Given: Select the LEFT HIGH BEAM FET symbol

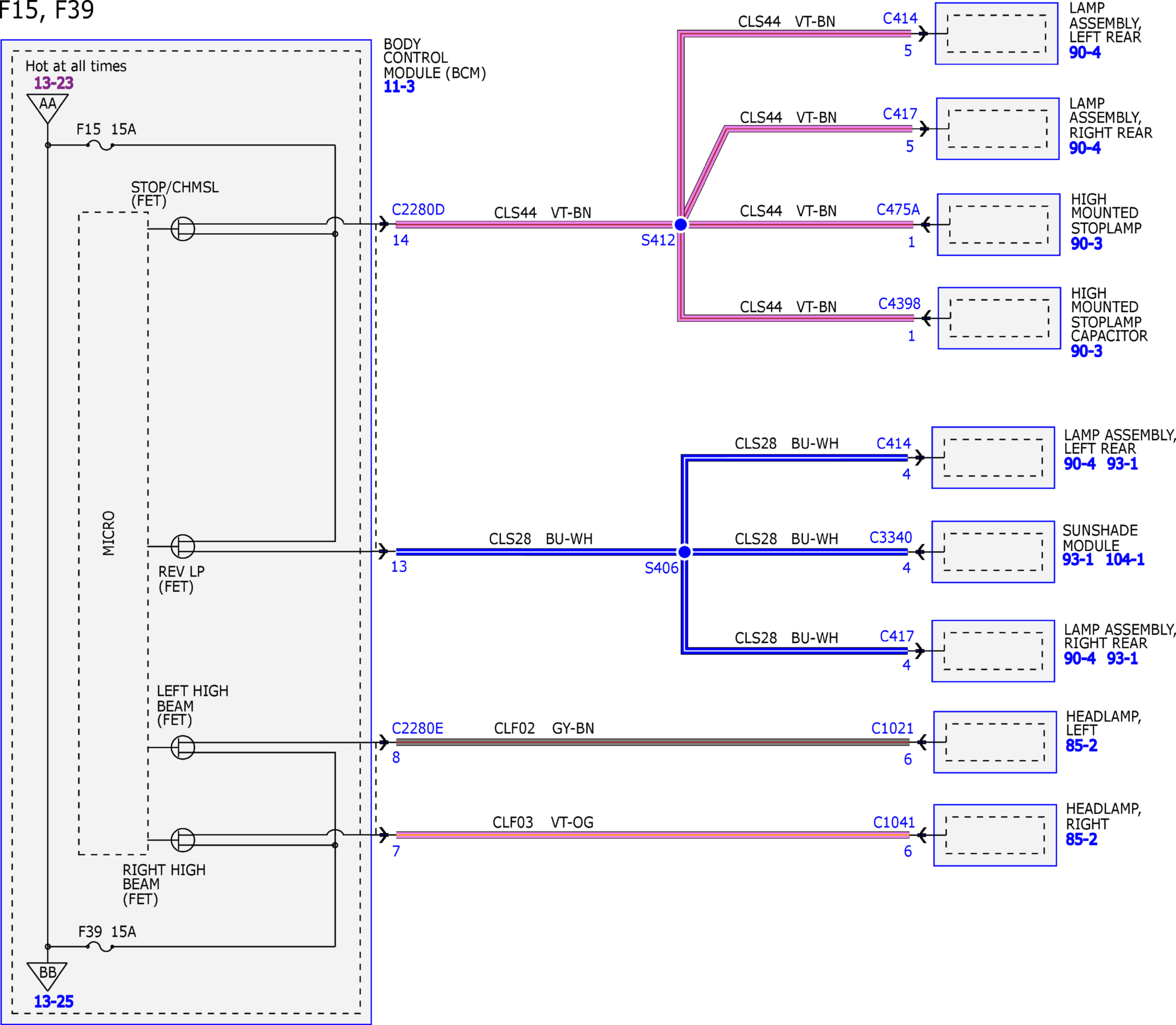Looking at the screenshot, I should (183, 747).
